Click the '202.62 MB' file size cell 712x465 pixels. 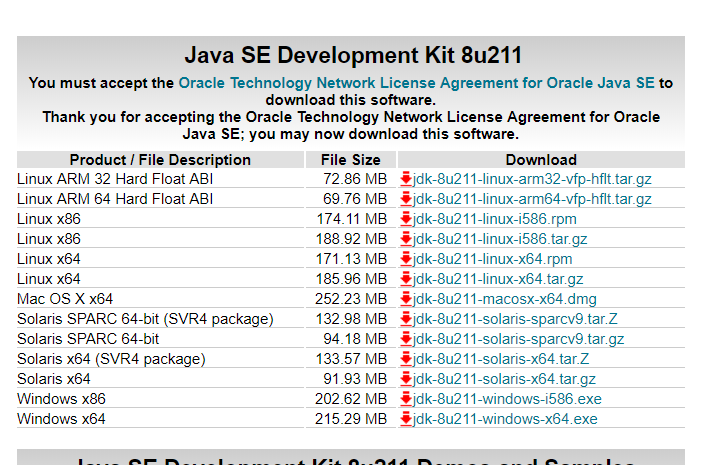[x=351, y=399]
